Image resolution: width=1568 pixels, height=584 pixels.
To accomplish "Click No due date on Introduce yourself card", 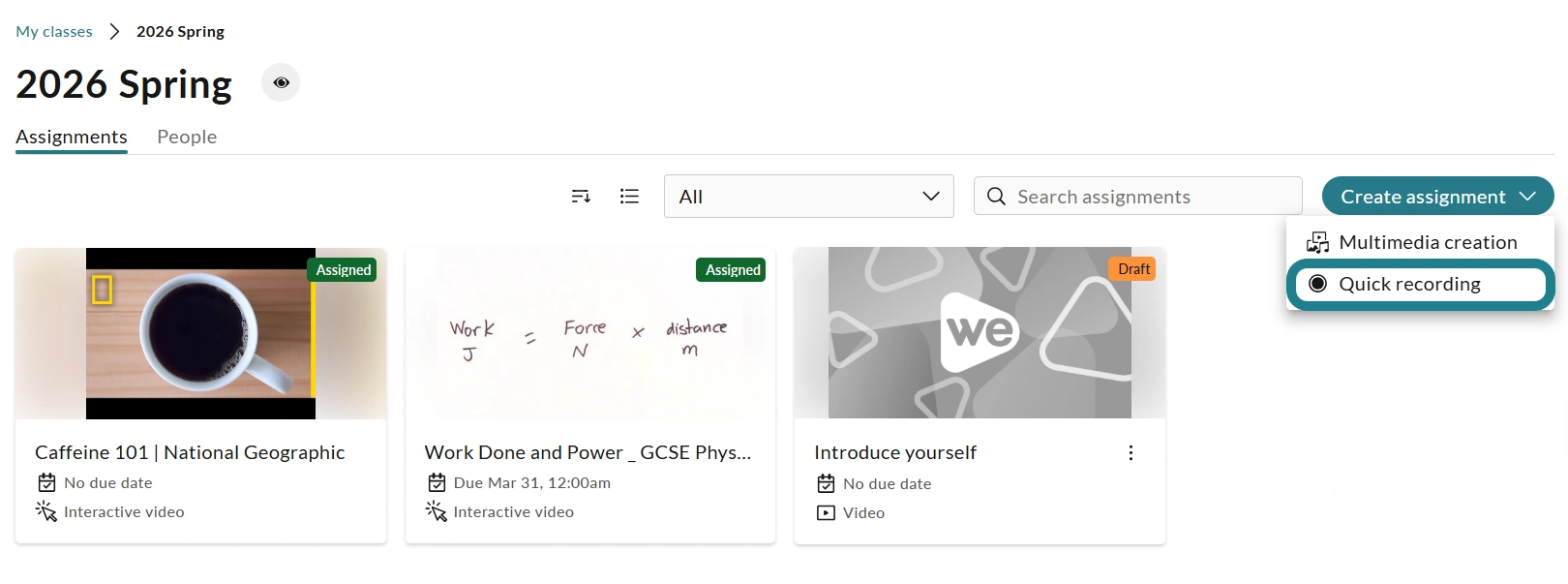I will coord(888,483).
